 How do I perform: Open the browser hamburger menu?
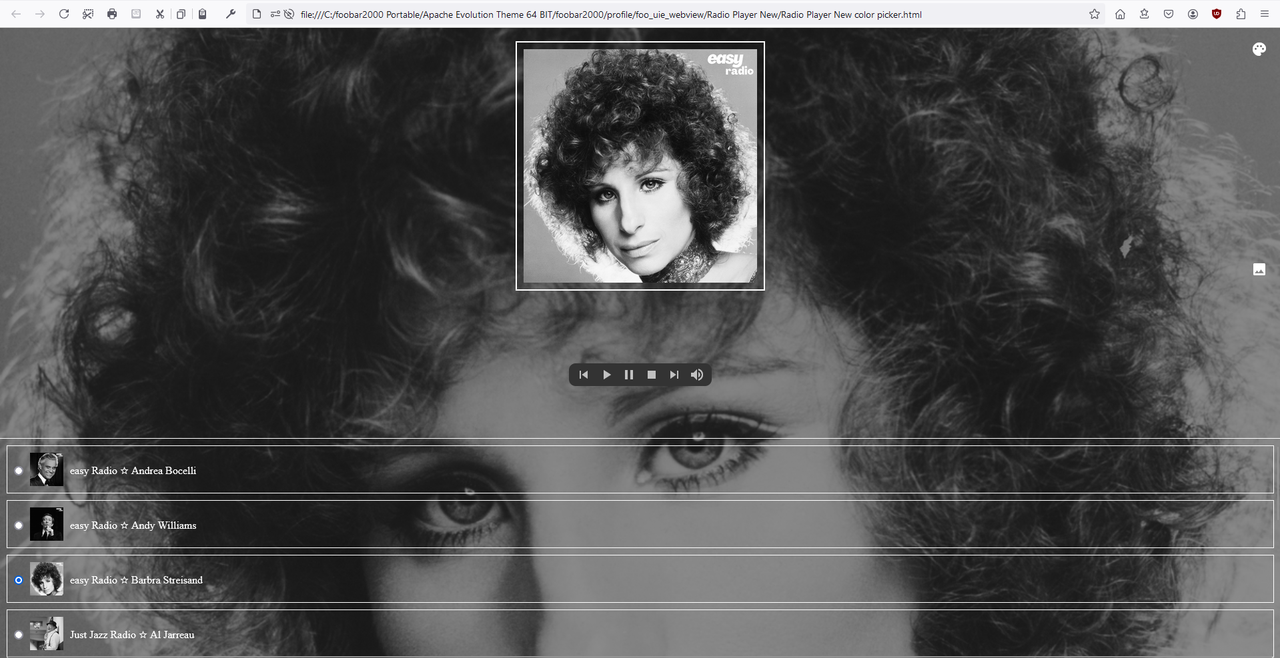[1265, 14]
